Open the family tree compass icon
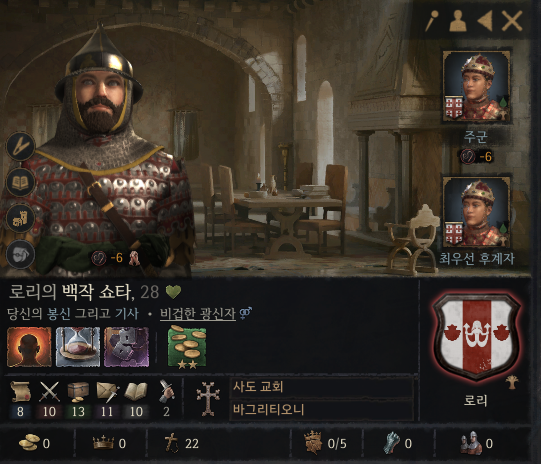 click(20, 146)
